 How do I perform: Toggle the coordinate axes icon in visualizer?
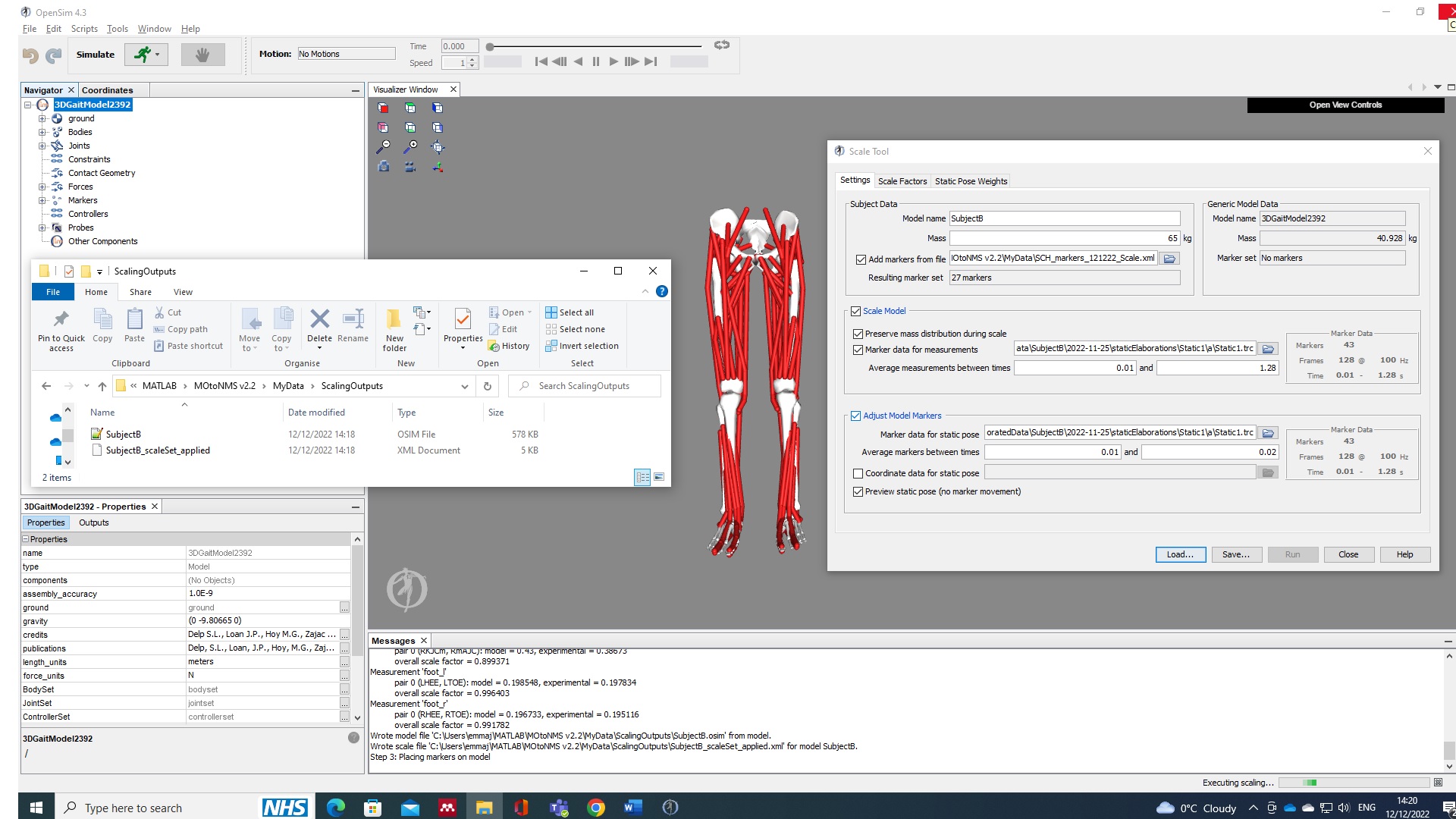pyautogui.click(x=438, y=167)
